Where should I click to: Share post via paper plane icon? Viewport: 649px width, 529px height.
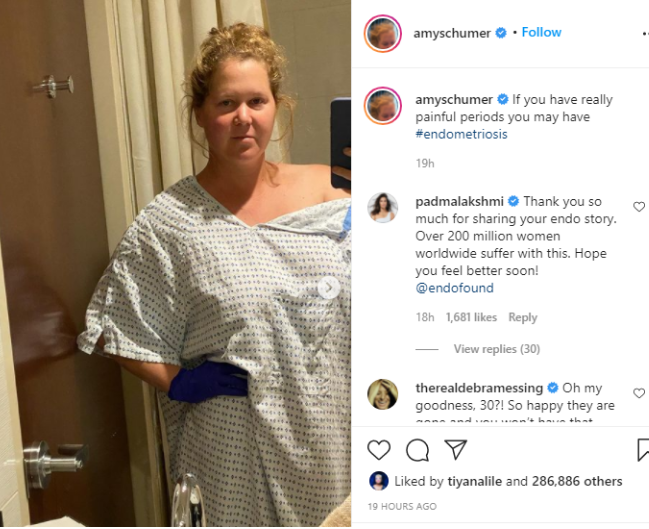[x=455, y=449]
